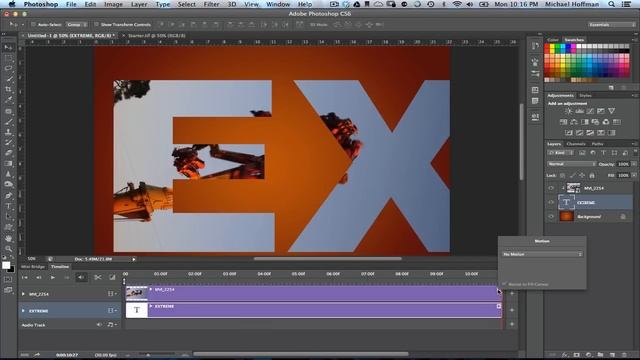Select the Zoom tool in toolbox
Screen dimensions: 640x360
click(x=8, y=248)
